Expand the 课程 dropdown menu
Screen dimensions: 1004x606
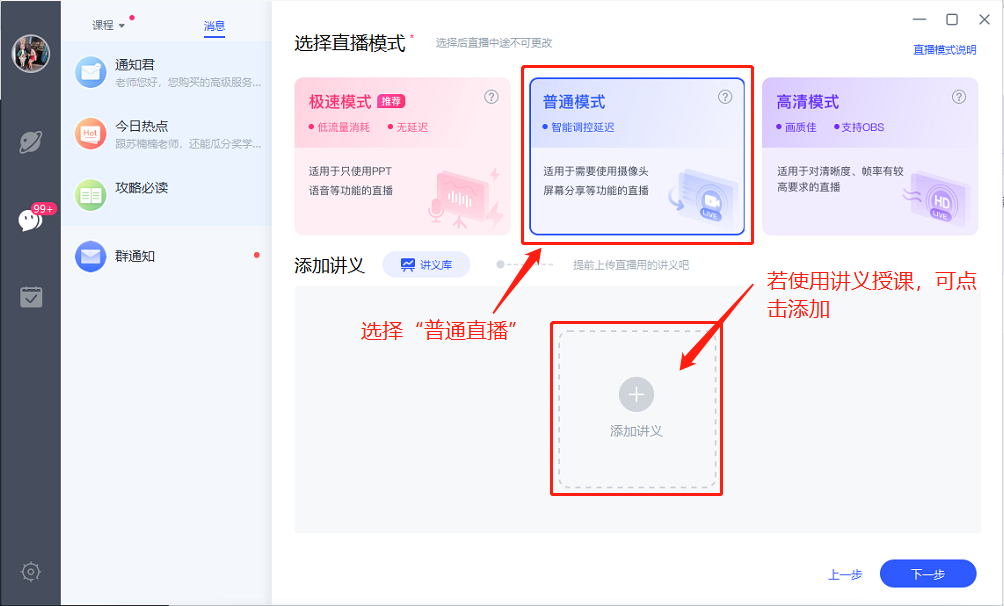coord(109,25)
